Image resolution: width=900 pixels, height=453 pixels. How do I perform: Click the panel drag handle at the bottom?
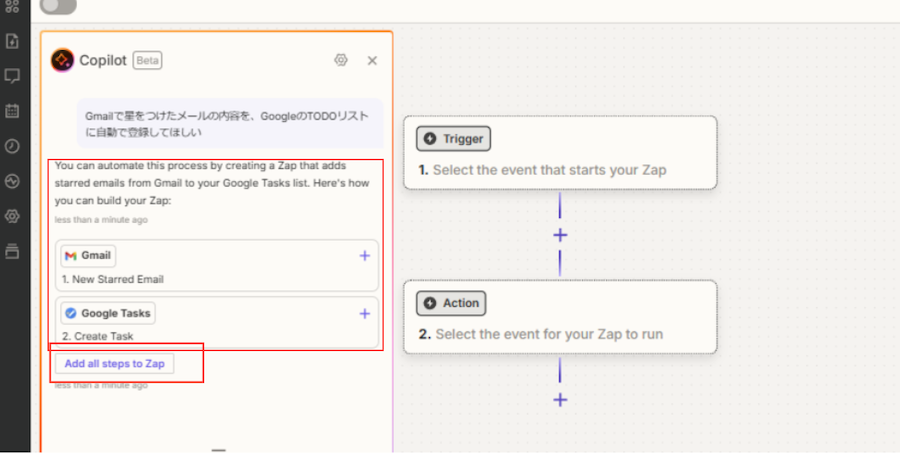coord(219,451)
